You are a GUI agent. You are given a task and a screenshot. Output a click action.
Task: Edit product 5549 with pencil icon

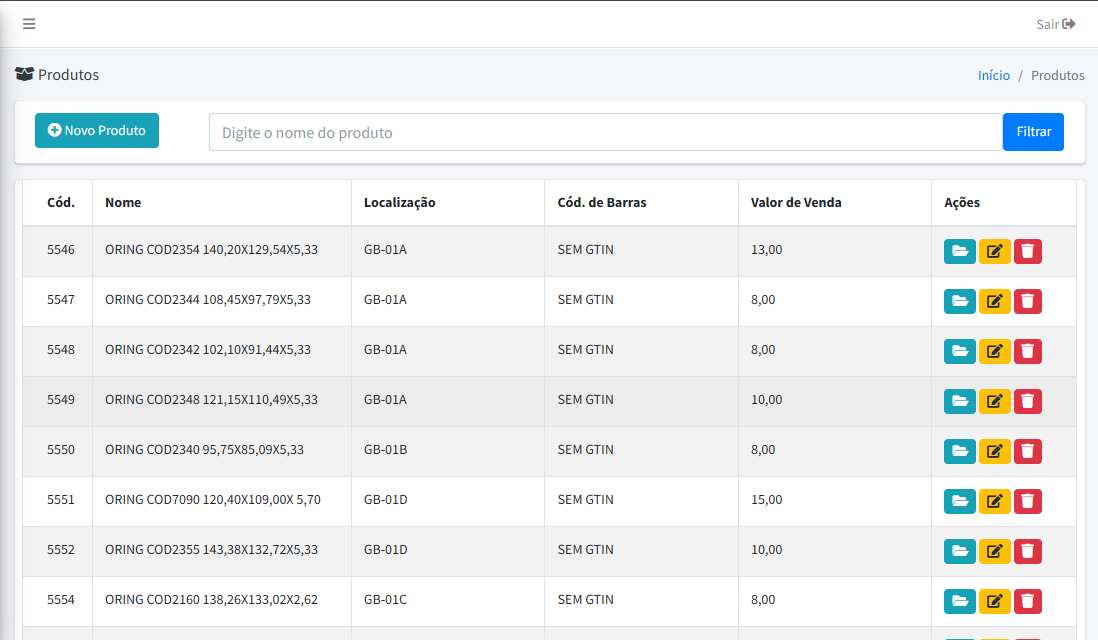pyautogui.click(x=994, y=401)
